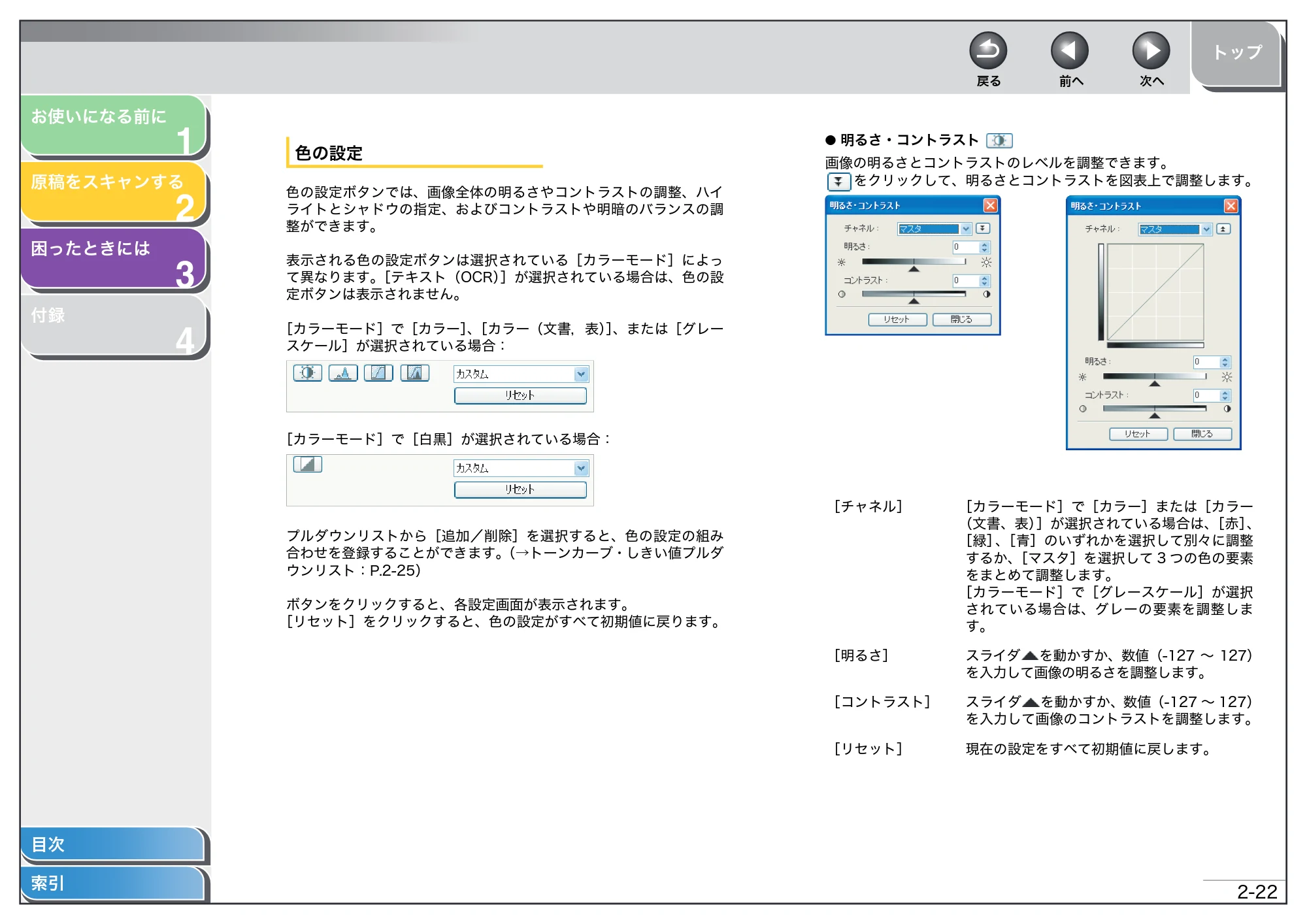Click the コントラスト slider track in compact dialog
The image size is (1307, 924).
coord(914,295)
